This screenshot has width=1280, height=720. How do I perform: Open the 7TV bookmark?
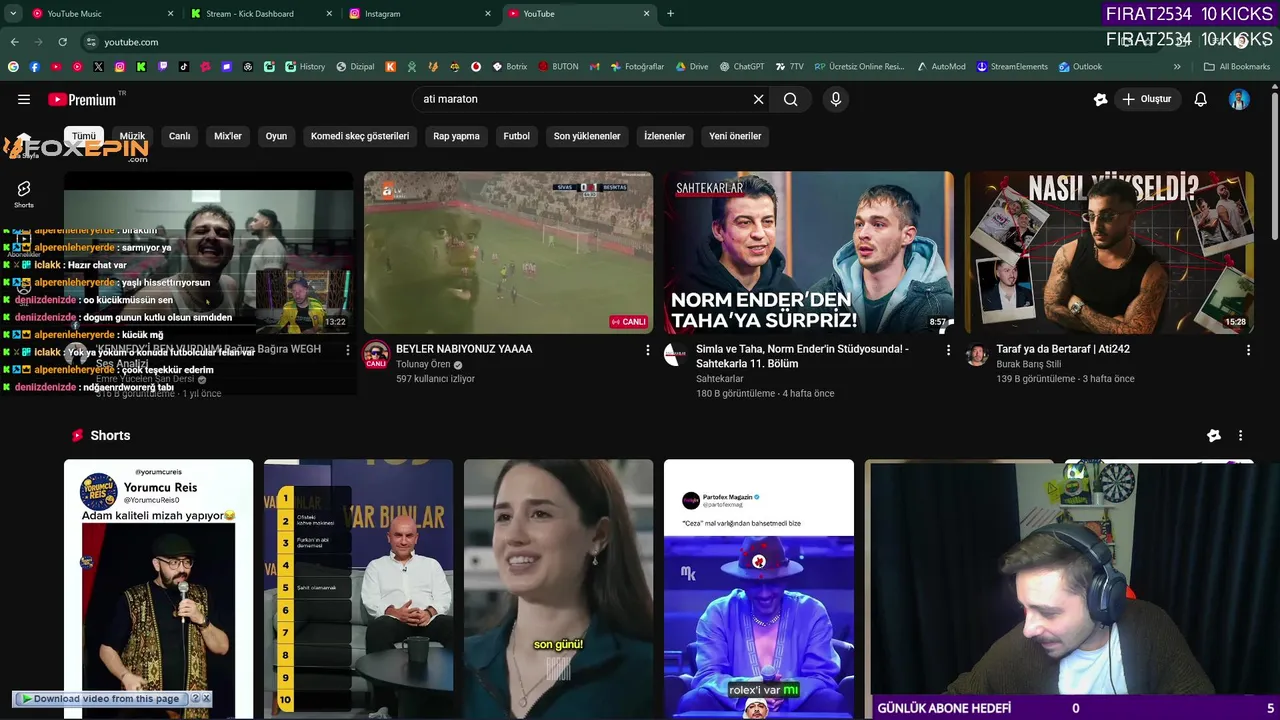789,67
